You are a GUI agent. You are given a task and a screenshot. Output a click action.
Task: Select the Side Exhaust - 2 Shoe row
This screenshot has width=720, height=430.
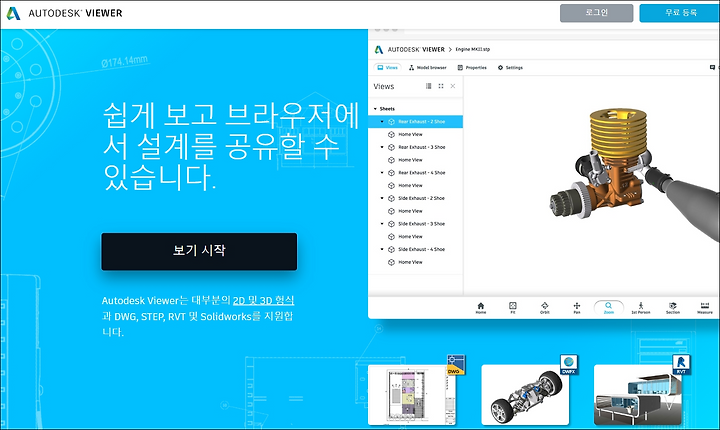click(x=416, y=198)
